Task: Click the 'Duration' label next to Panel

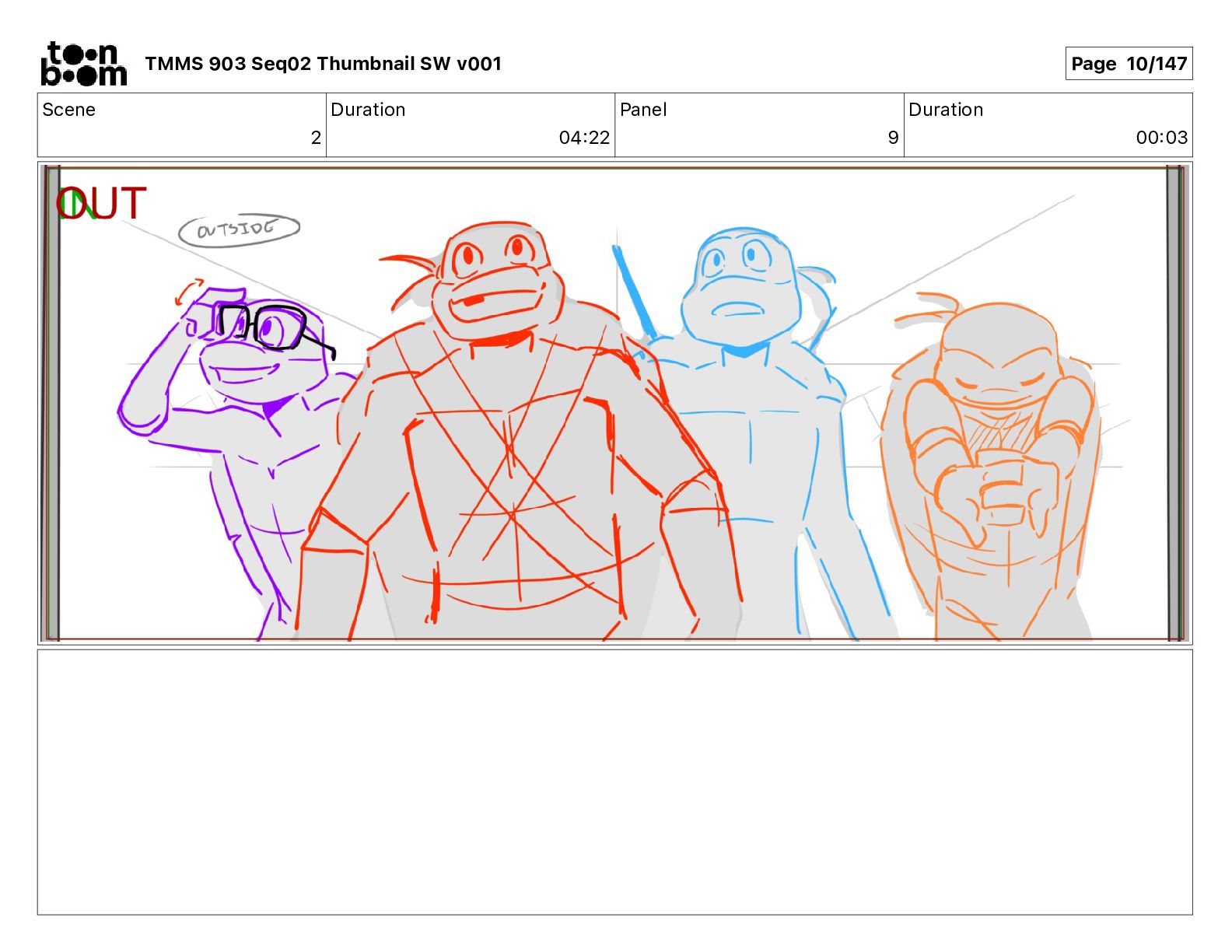Action: pyautogui.click(x=946, y=110)
